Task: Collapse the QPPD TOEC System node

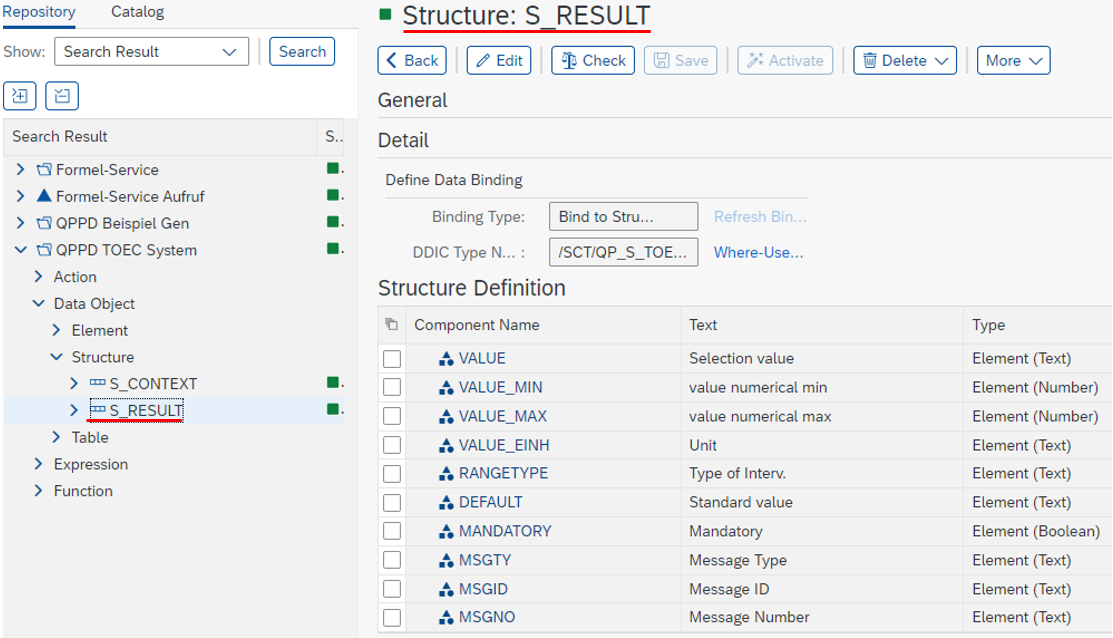Action: pyautogui.click(x=21, y=250)
